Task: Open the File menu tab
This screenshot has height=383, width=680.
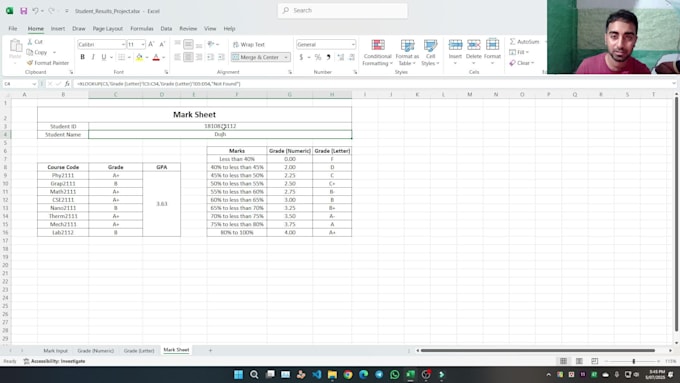Action: click(x=13, y=29)
